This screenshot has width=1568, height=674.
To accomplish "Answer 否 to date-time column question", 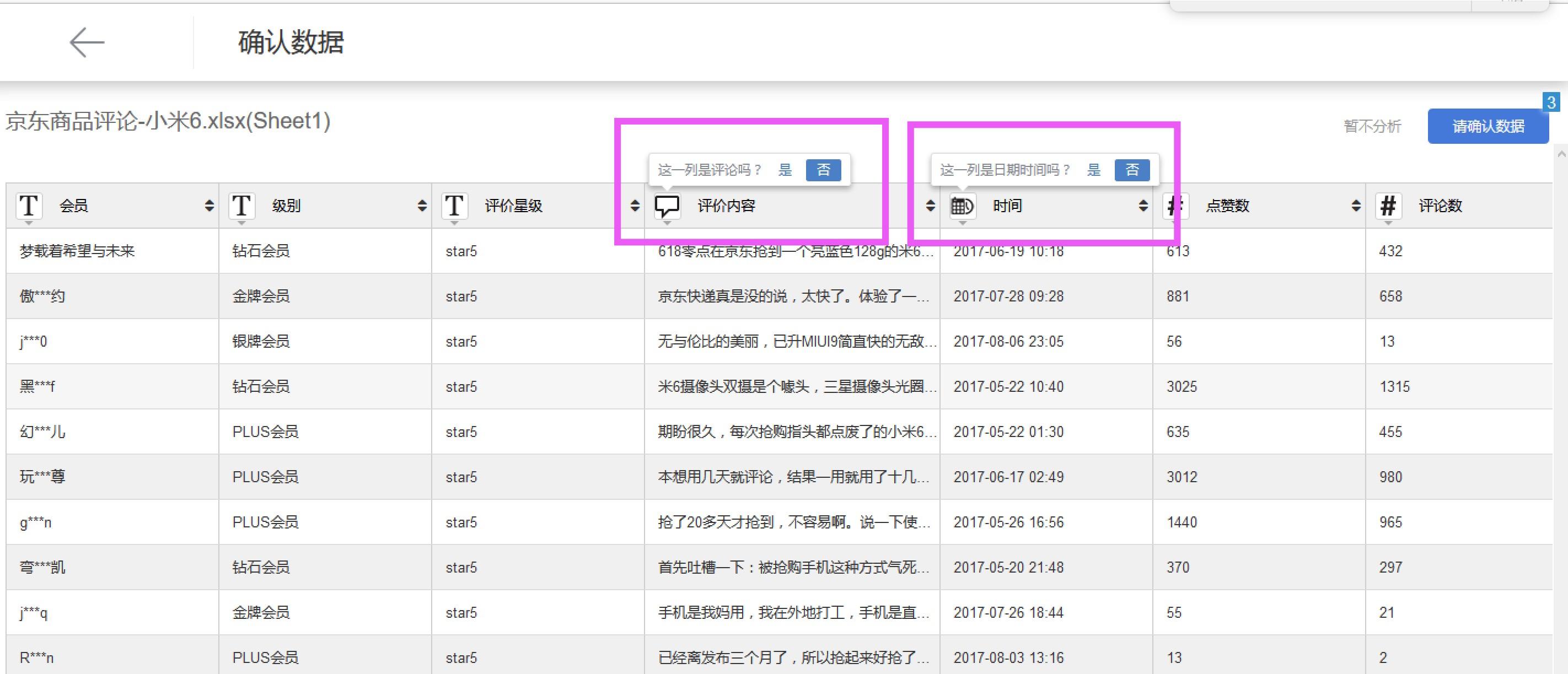I will click(1131, 170).
